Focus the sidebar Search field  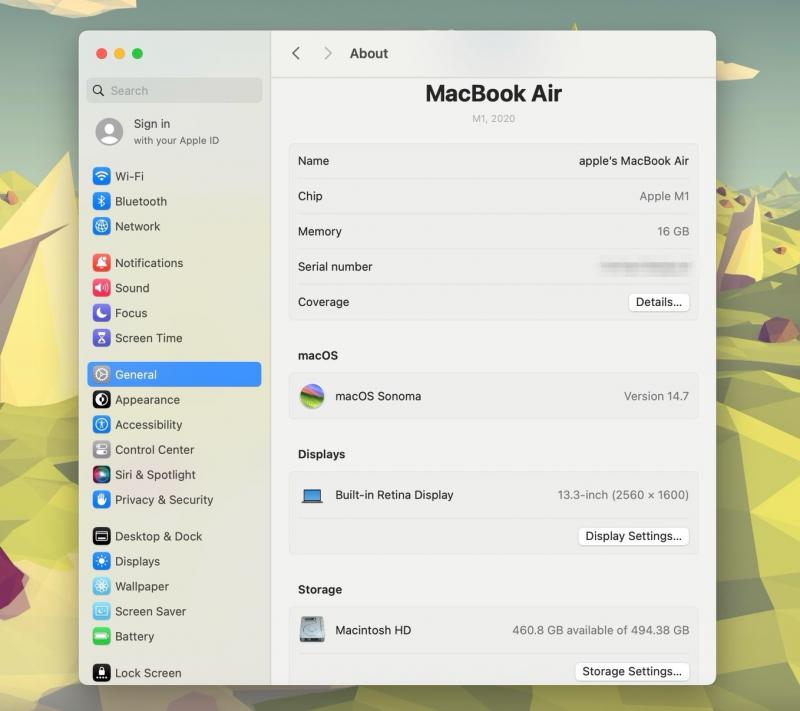(x=174, y=90)
